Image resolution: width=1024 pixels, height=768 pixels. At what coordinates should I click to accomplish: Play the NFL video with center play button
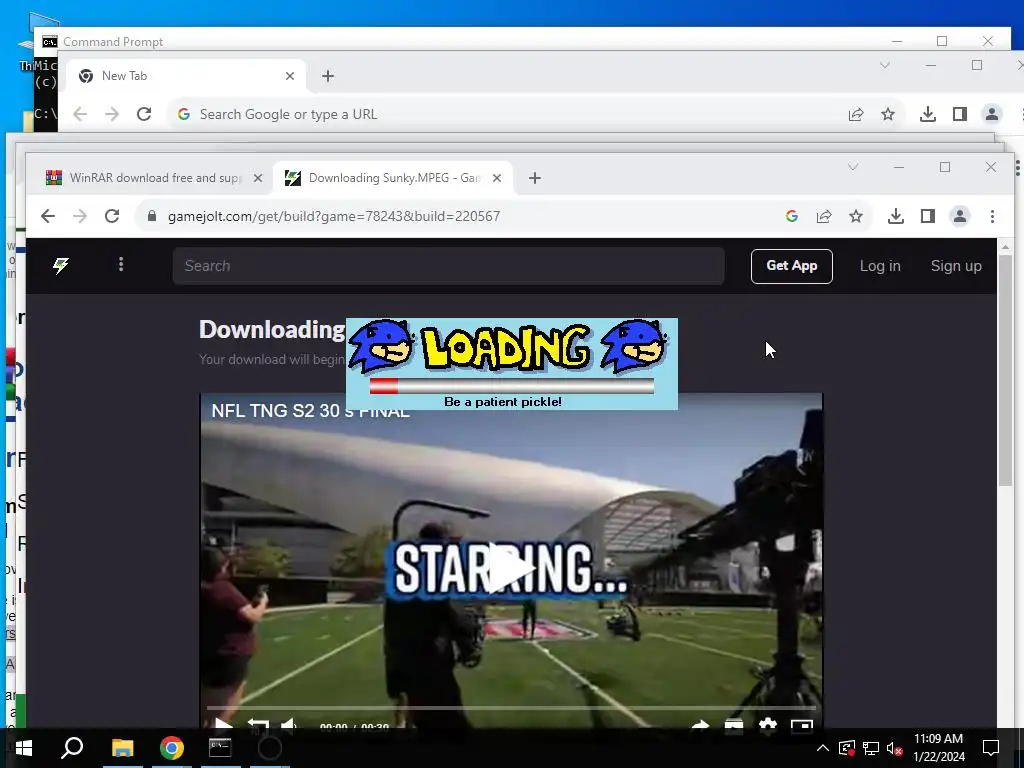511,568
